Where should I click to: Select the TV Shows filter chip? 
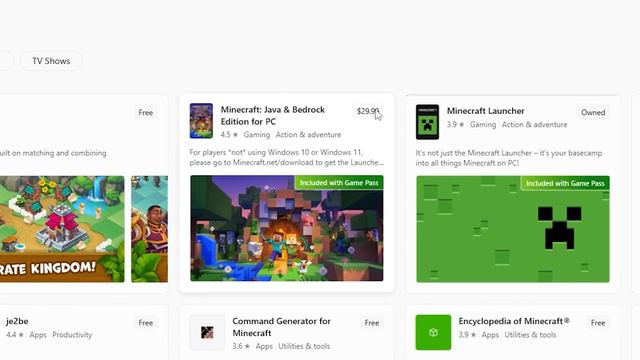tap(51, 61)
